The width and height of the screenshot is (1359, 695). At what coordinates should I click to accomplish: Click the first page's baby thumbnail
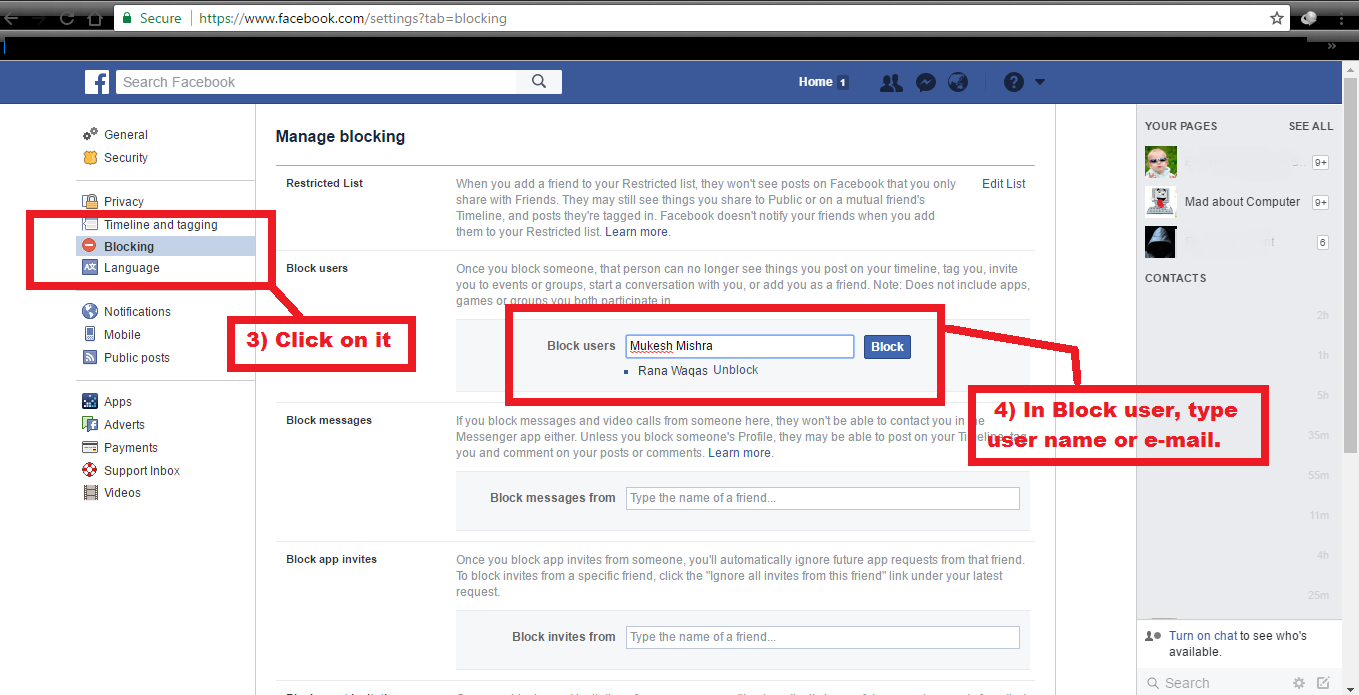click(1161, 161)
